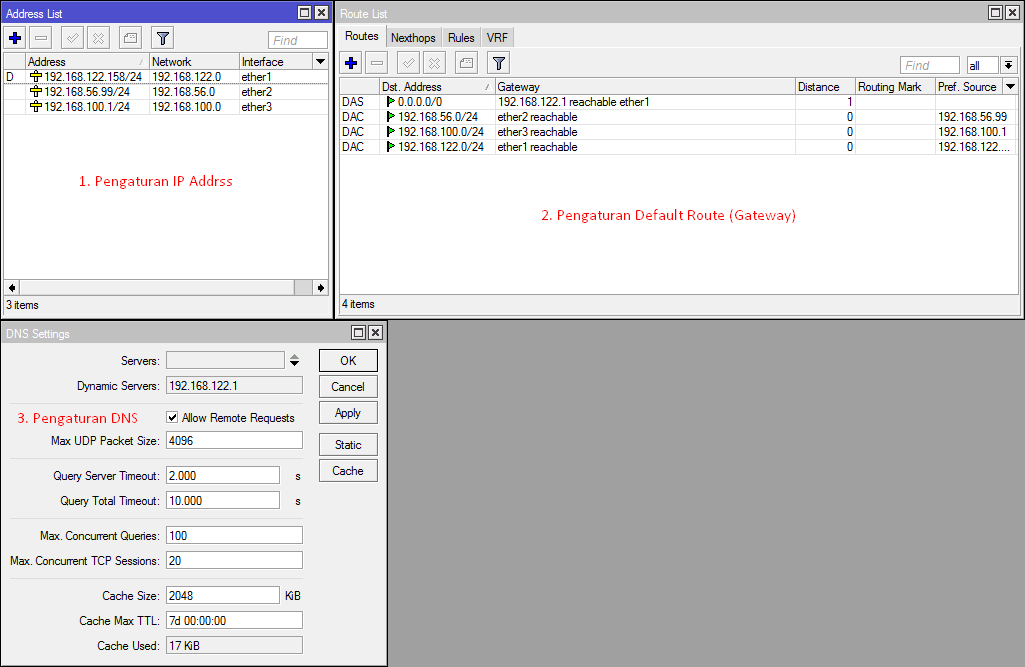The image size is (1025, 667).
Task: Open Static DNS entries button
Action: click(348, 445)
